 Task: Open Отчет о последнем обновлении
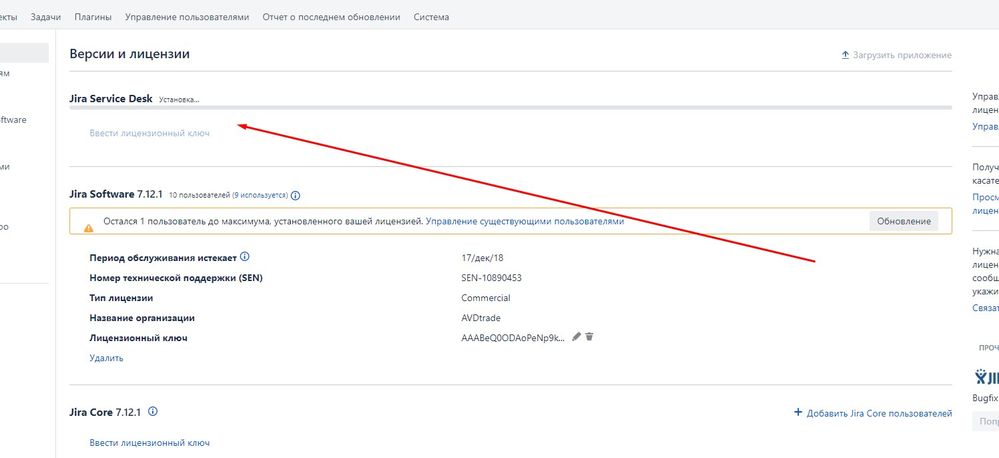click(331, 17)
